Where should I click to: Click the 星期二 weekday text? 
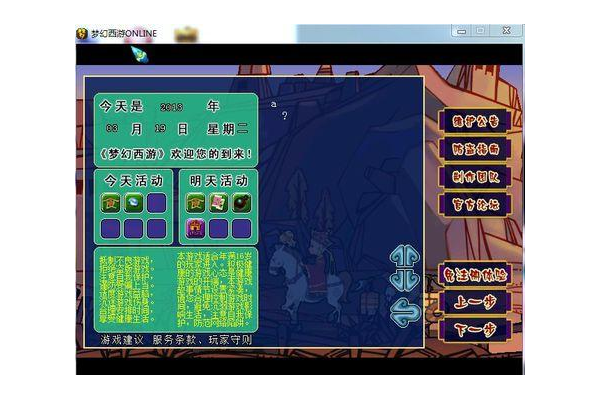click(228, 129)
